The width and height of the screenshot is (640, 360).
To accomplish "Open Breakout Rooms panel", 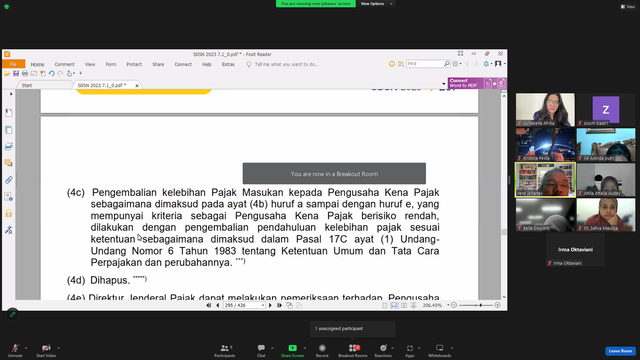I will 353,350.
